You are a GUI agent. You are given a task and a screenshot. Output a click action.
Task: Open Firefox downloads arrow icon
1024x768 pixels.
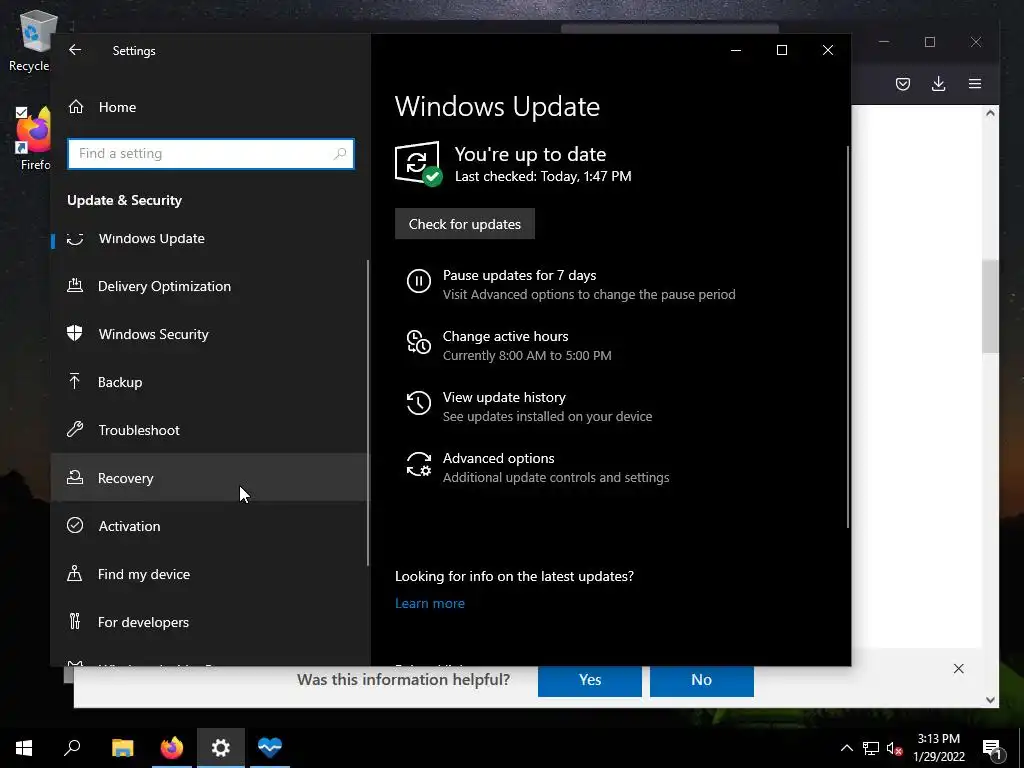point(938,84)
